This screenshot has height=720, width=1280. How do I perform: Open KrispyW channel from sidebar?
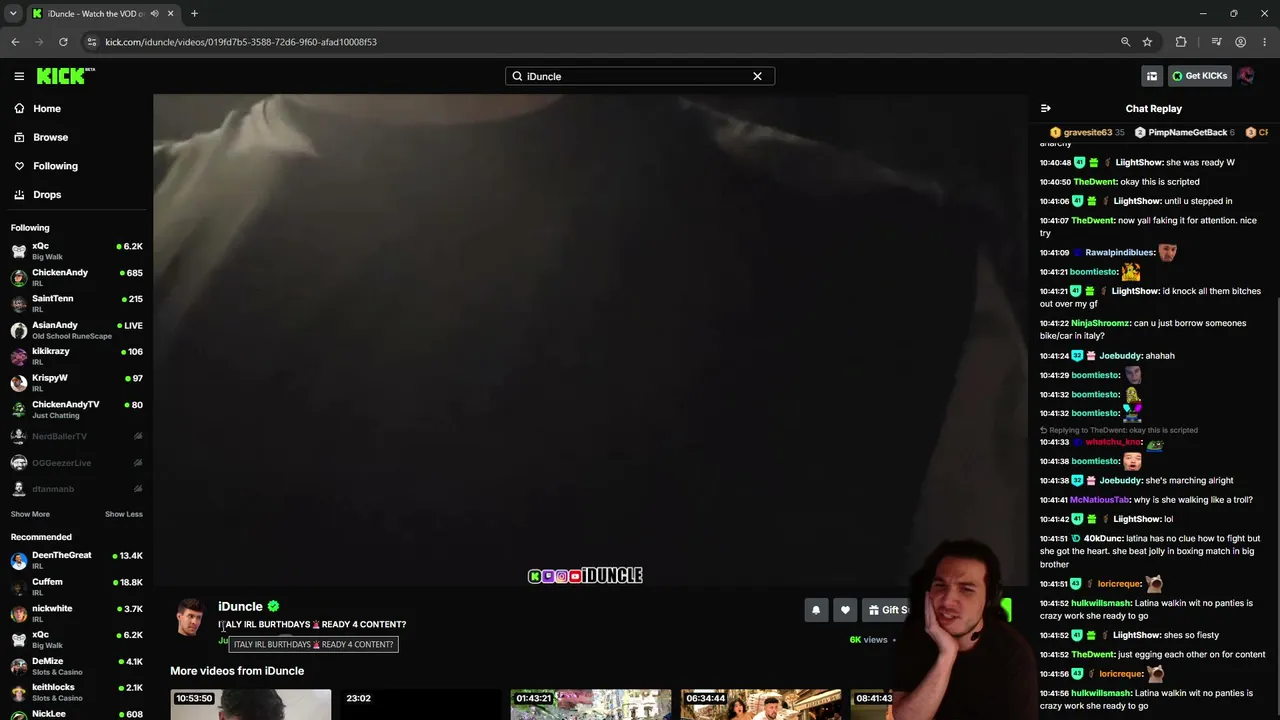76,382
